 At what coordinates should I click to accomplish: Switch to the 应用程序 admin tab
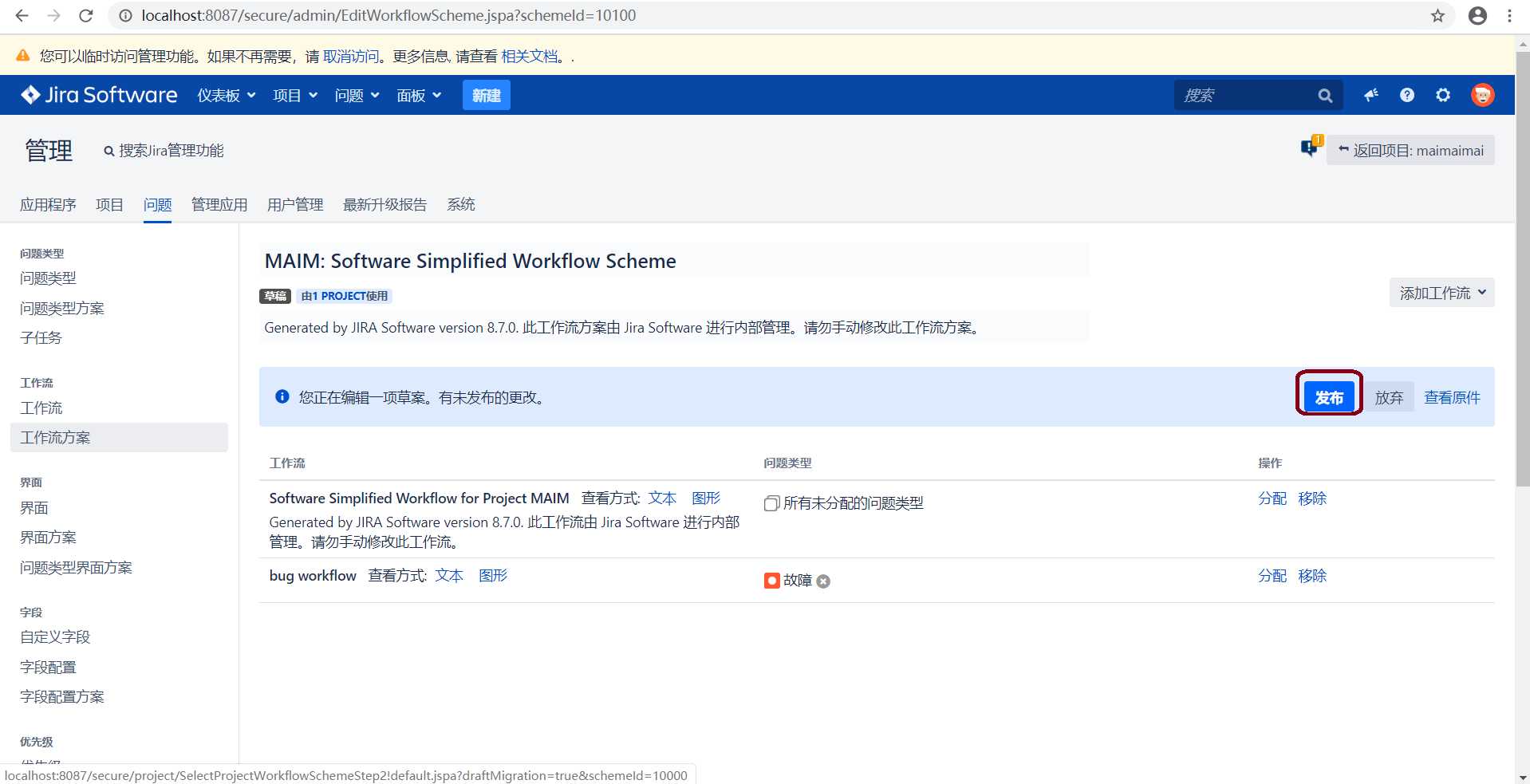click(48, 205)
